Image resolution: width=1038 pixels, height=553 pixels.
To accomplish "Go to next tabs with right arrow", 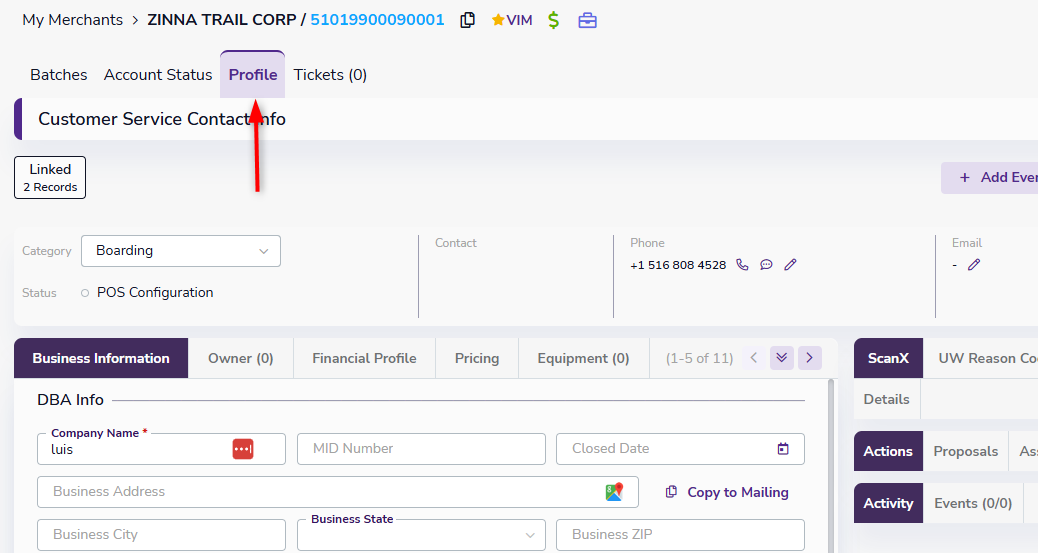I will point(810,358).
